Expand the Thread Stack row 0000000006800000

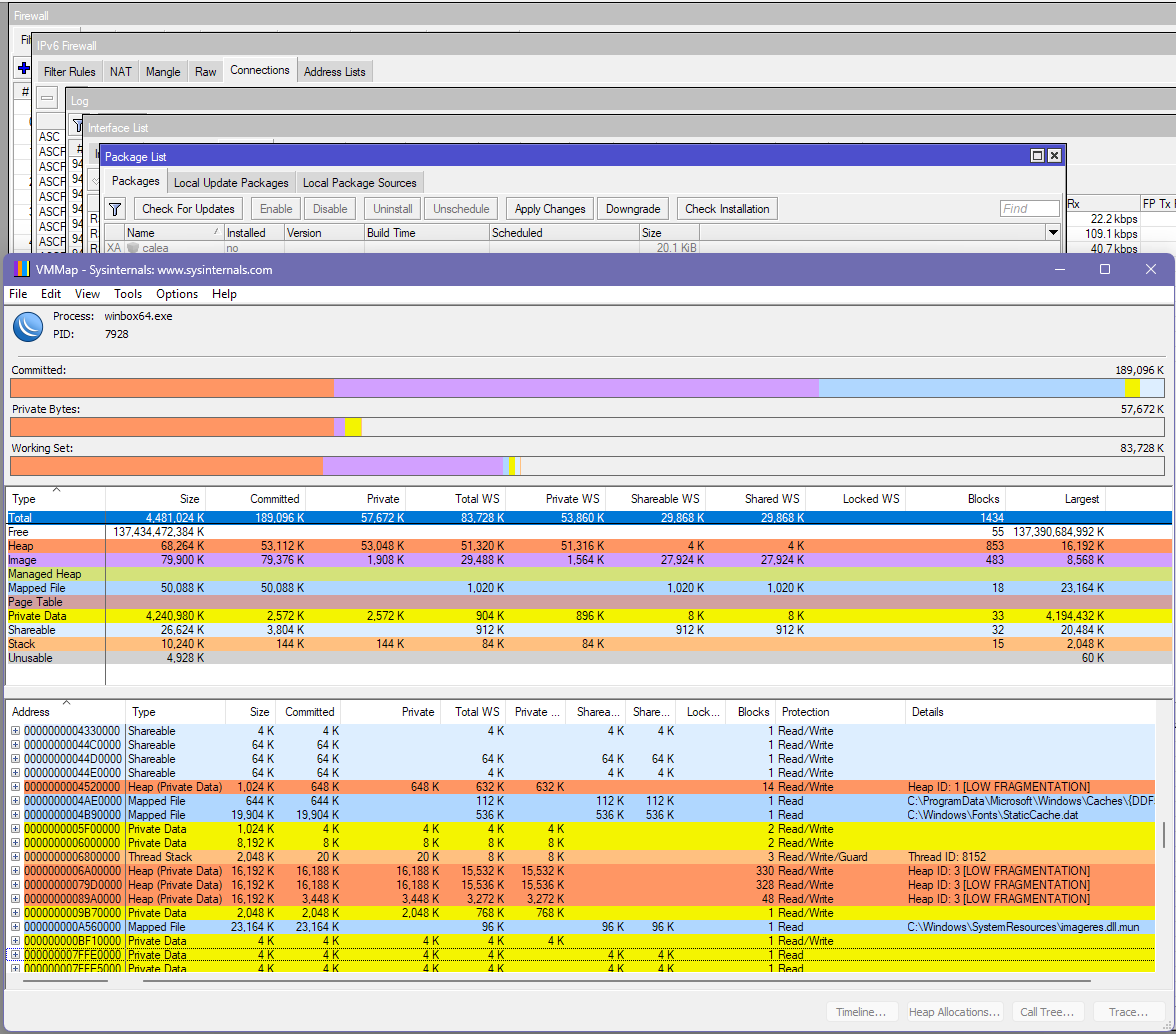click(15, 857)
